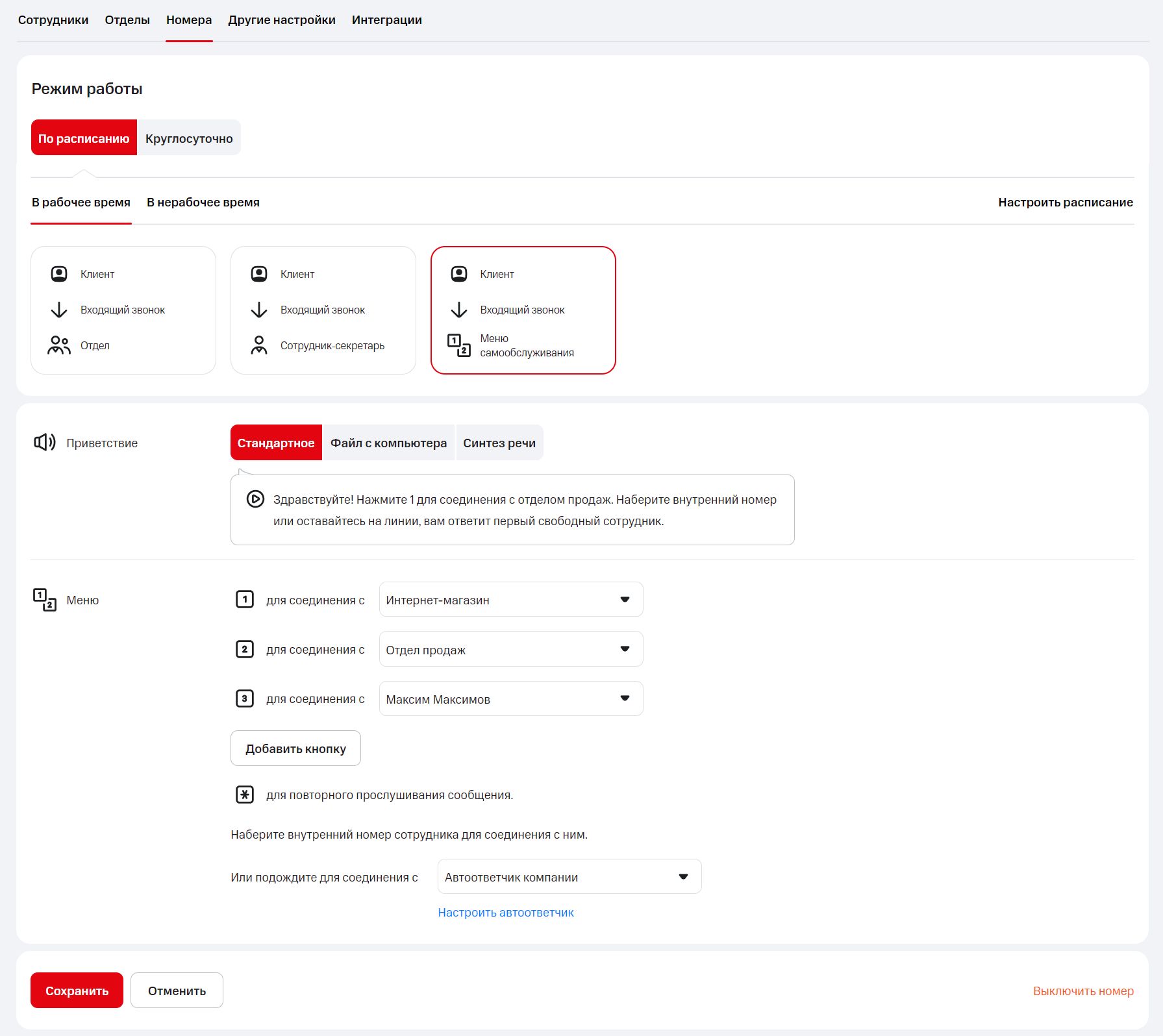This screenshot has height=1036, width=1163.
Task: Open the Интеграции tab
Action: click(x=387, y=20)
